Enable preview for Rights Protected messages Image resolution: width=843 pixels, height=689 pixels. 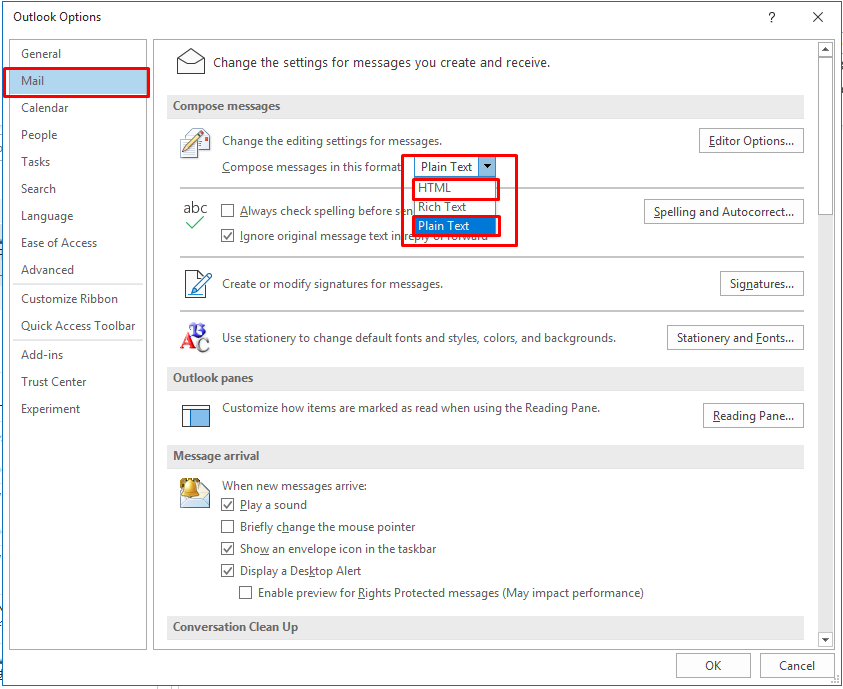(245, 593)
